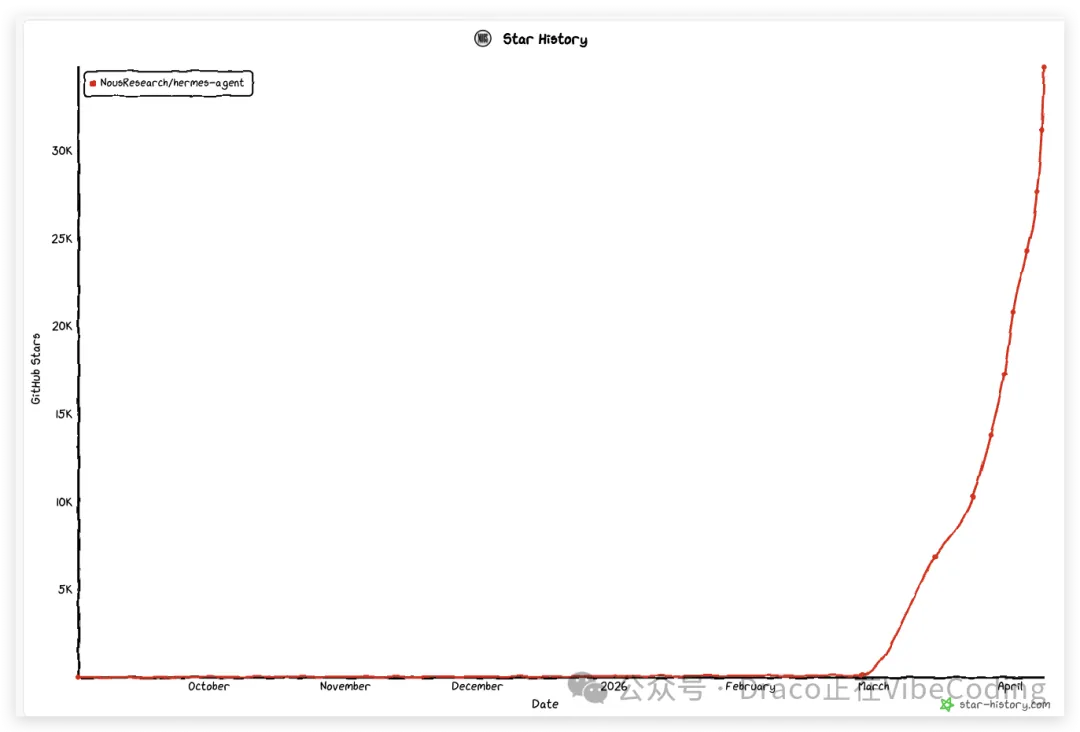Click the 5K y-axis label
Image resolution: width=1080 pixels, height=732 pixels.
[x=64, y=589]
